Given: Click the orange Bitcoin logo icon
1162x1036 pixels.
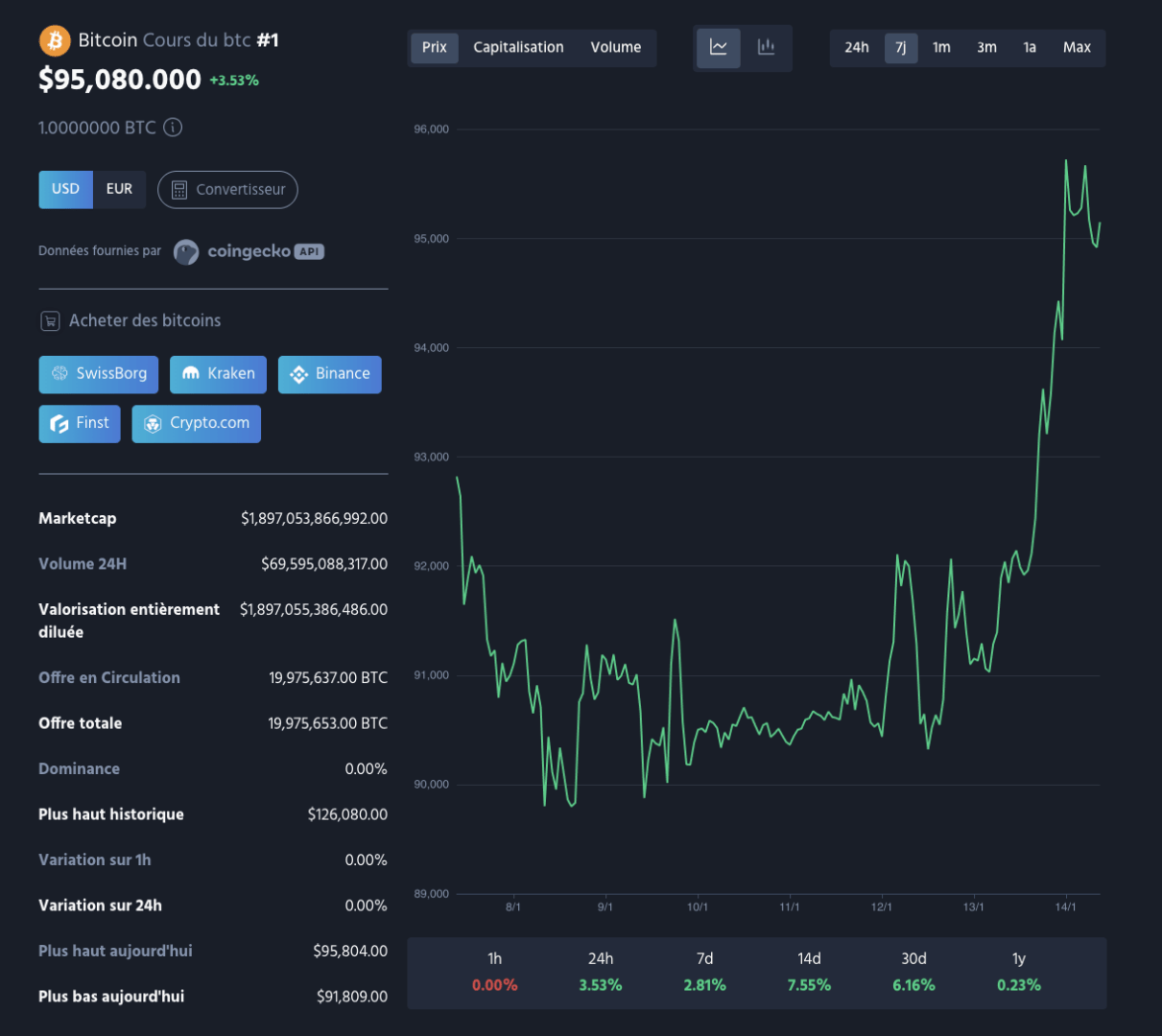Looking at the screenshot, I should [x=55, y=40].
